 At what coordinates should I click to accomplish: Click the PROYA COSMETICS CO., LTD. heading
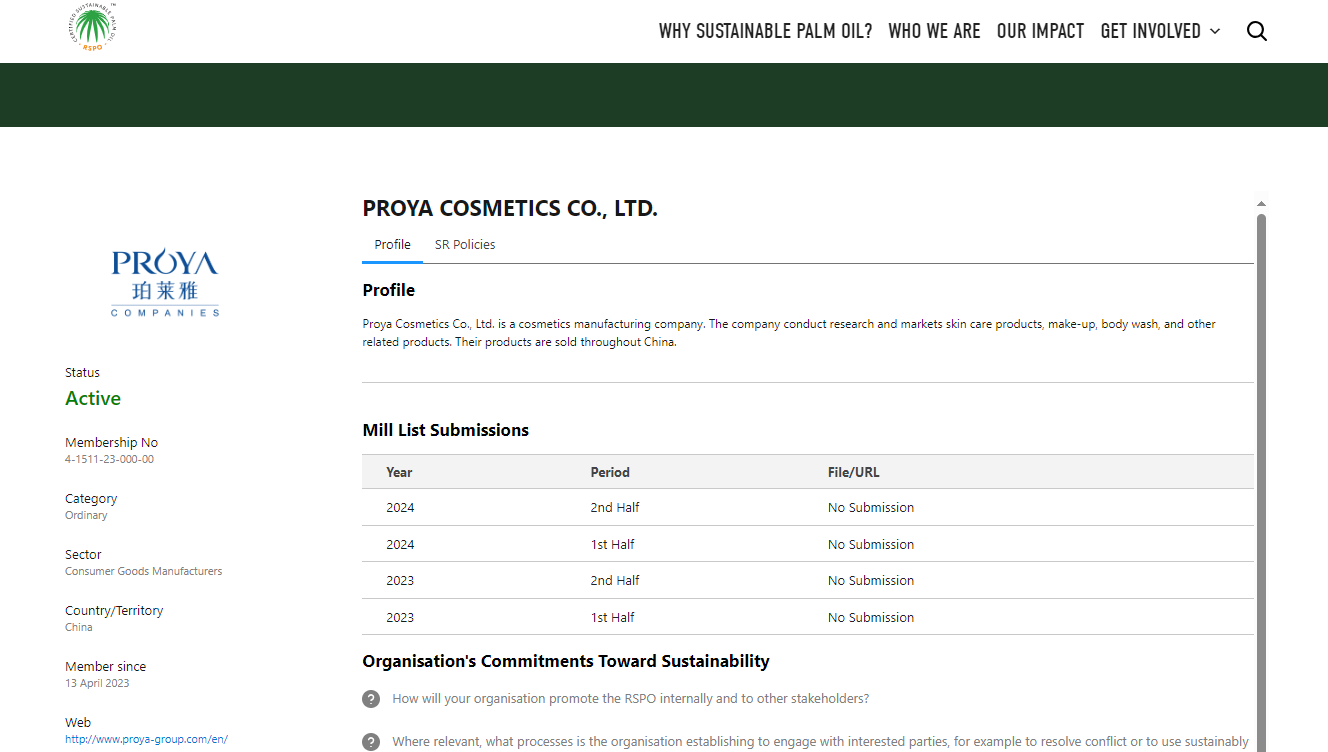coord(510,209)
